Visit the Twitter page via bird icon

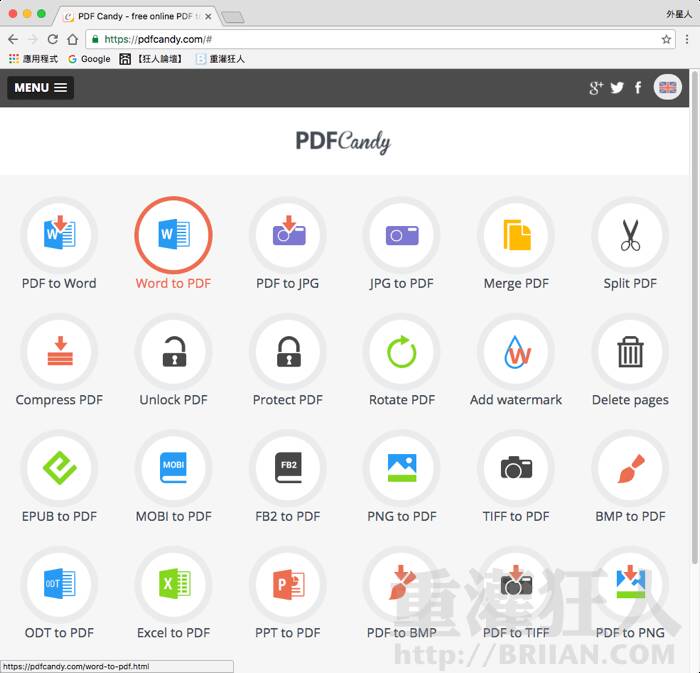click(617, 88)
